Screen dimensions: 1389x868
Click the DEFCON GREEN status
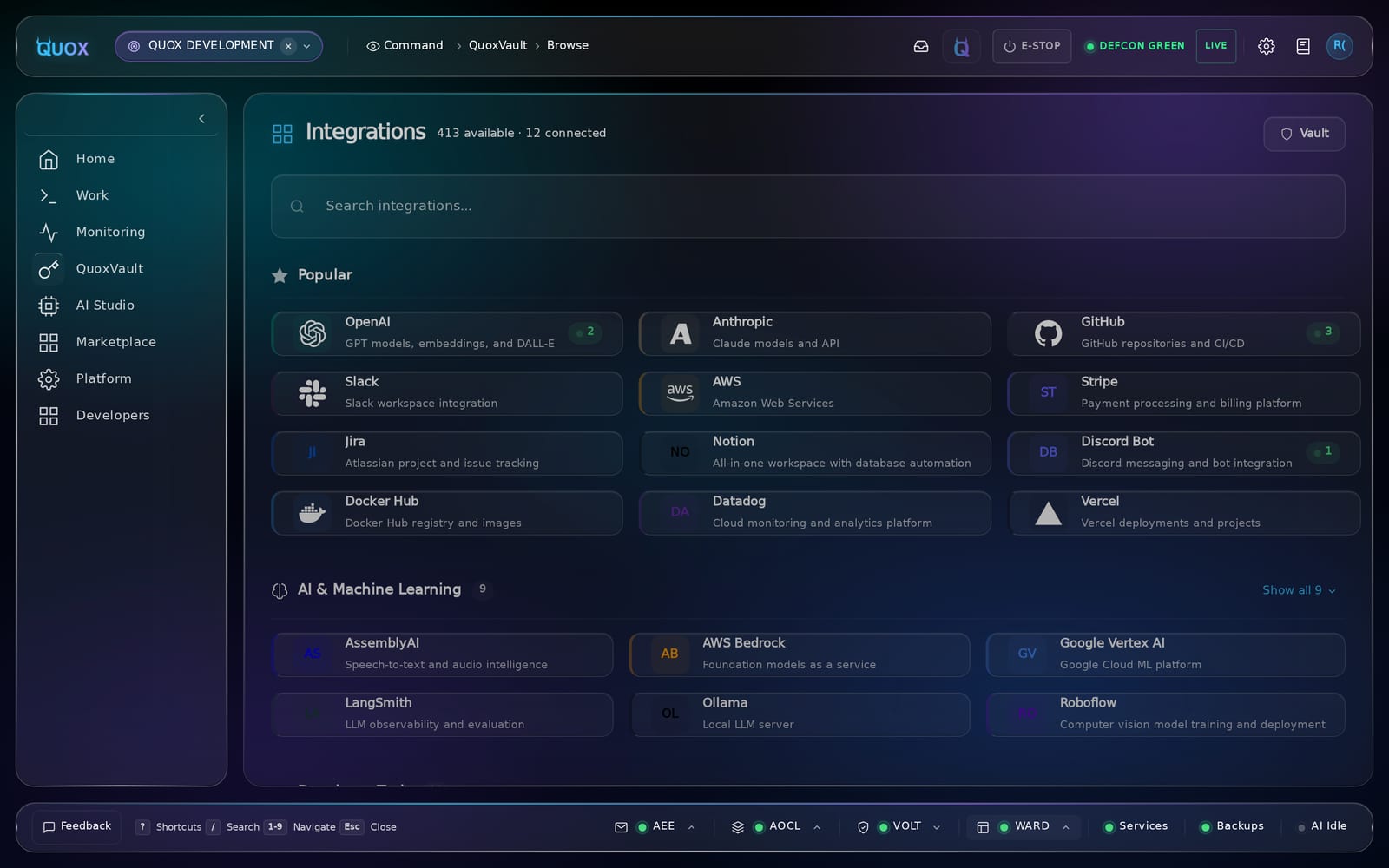coord(1135,46)
